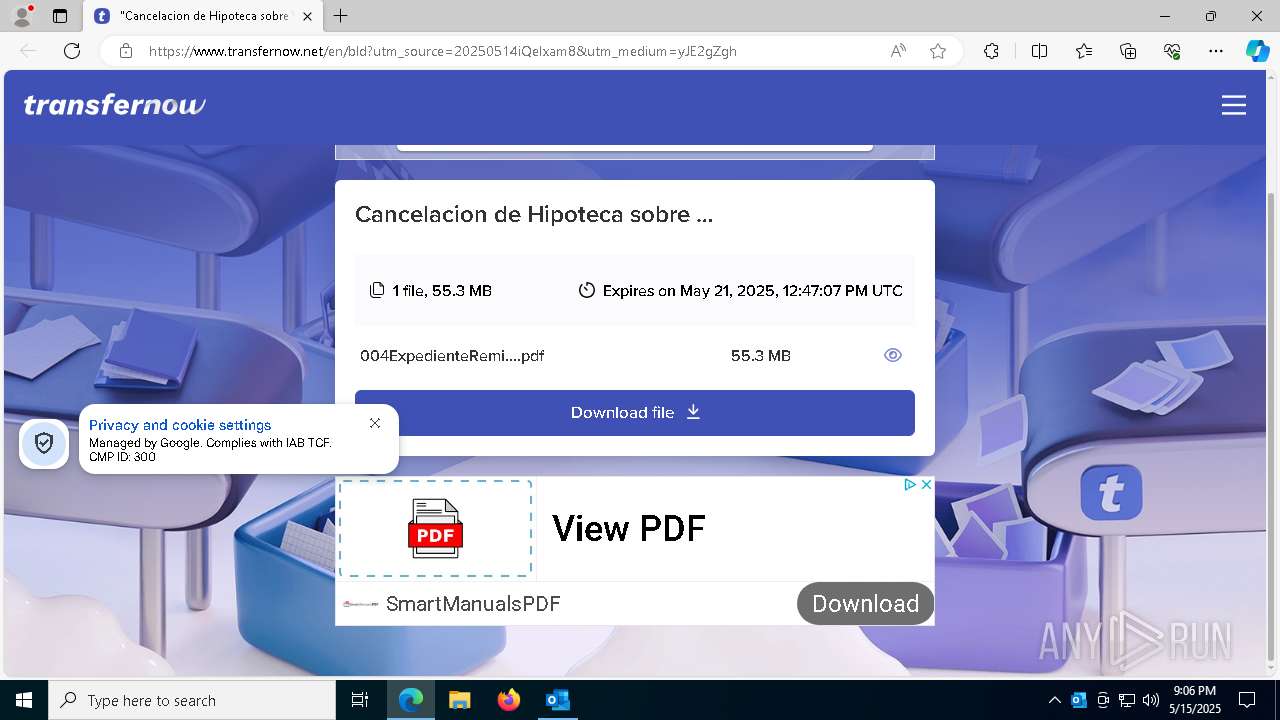
Task: Add this page to favorites star
Action: (938, 51)
